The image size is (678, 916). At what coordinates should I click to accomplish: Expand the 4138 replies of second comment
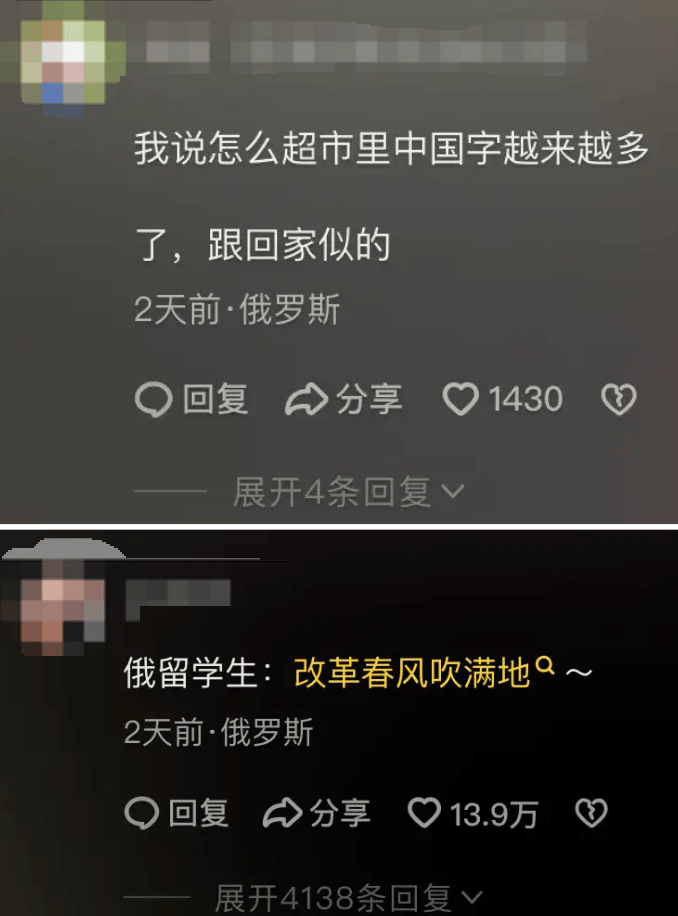349,898
